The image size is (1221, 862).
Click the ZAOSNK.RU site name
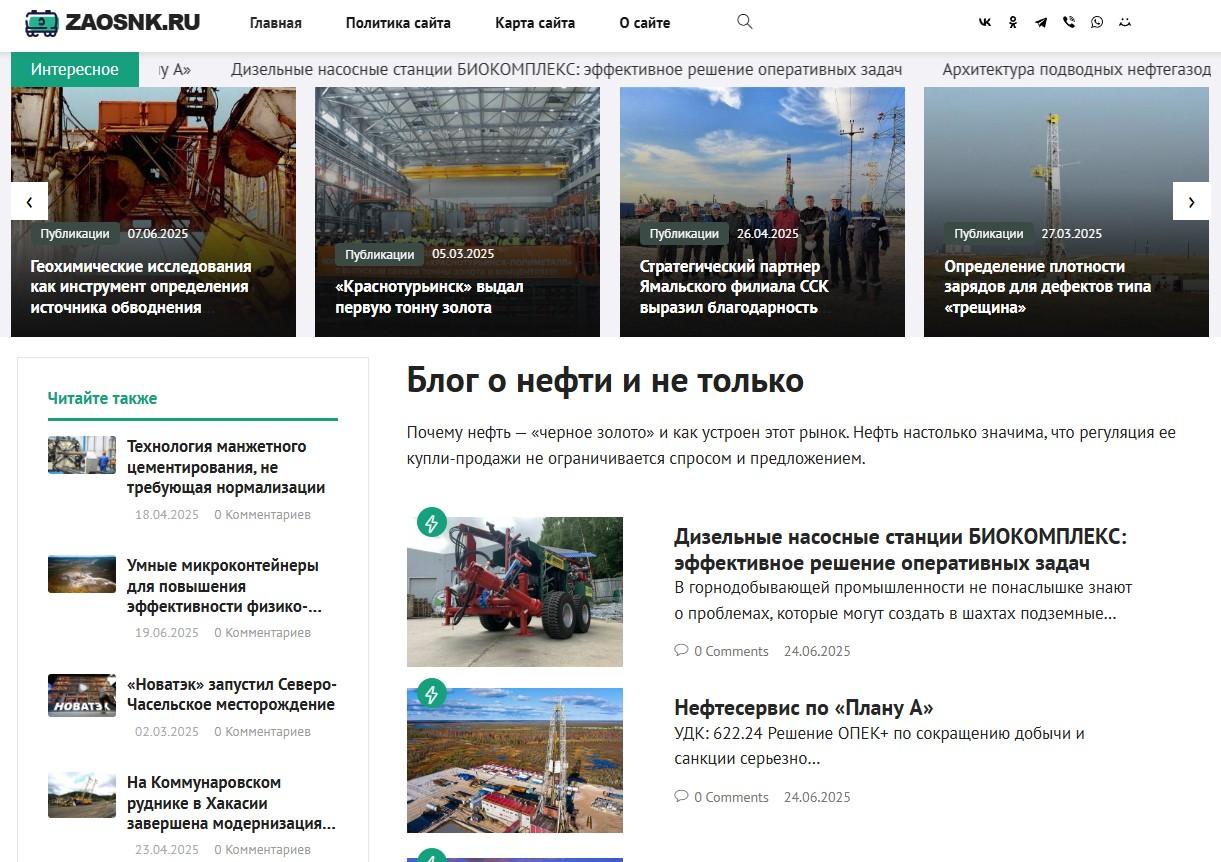pyautogui.click(x=133, y=23)
